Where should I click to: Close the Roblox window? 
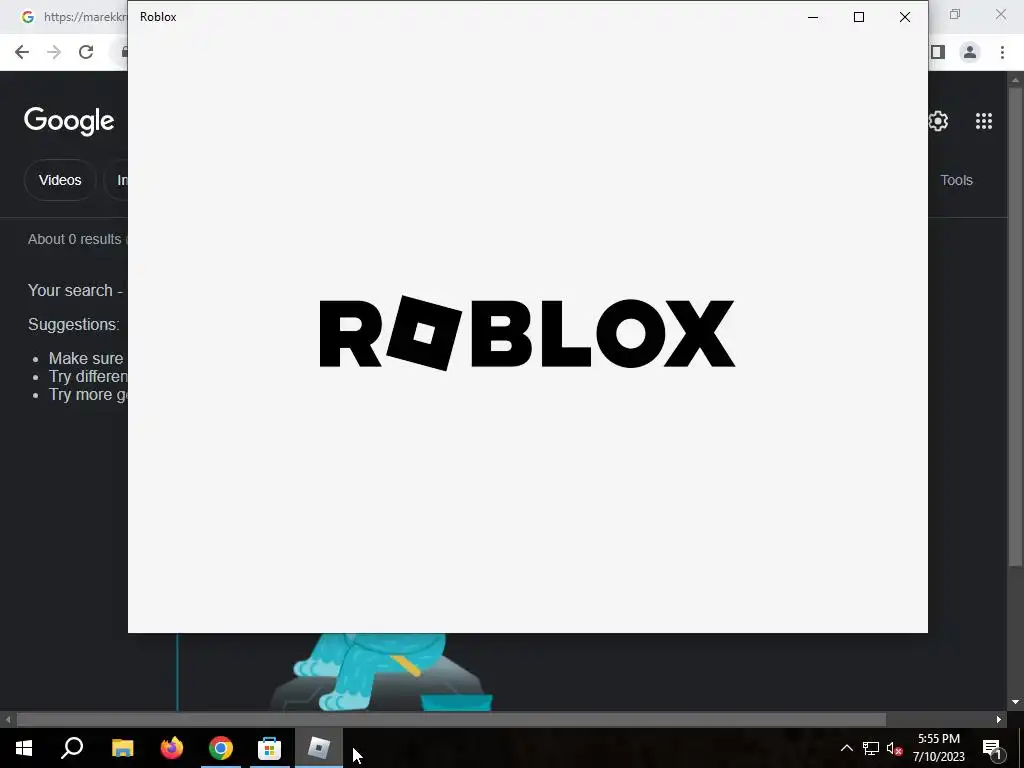click(904, 17)
